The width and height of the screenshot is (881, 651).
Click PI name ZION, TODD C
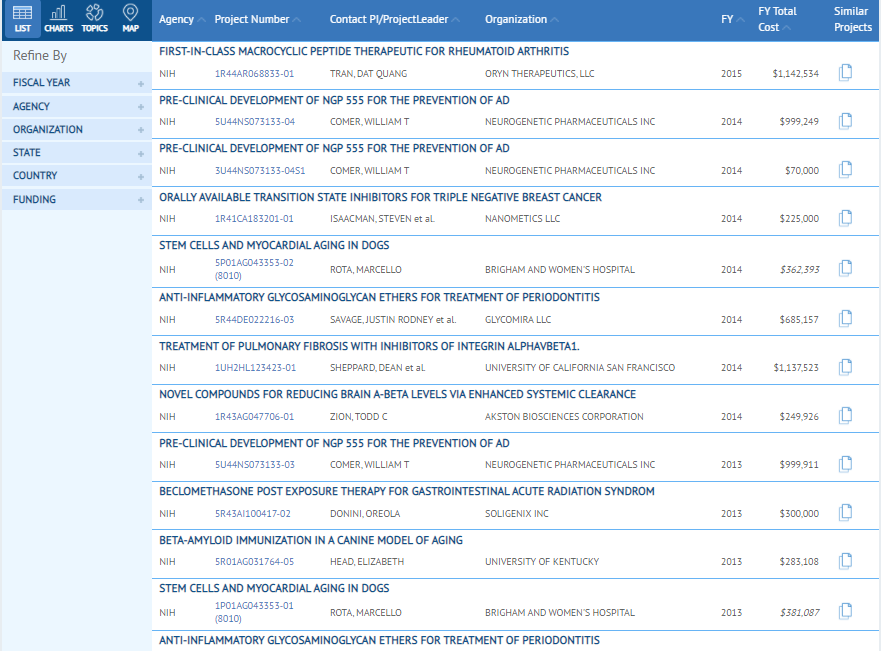click(358, 416)
